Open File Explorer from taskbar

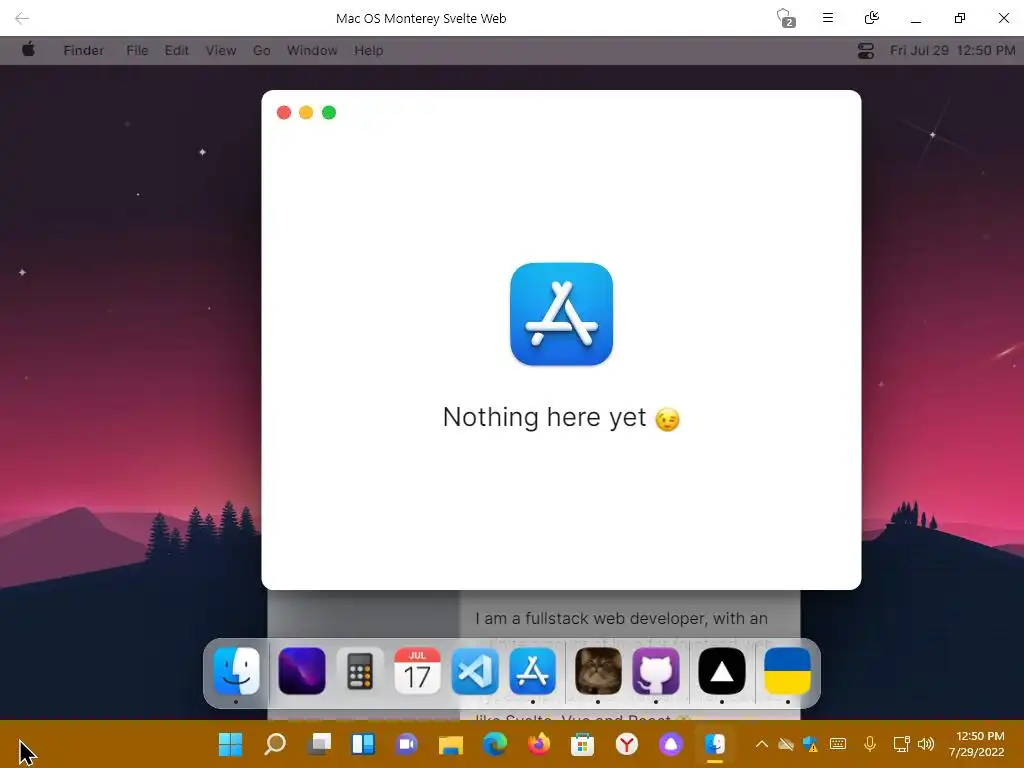451,744
